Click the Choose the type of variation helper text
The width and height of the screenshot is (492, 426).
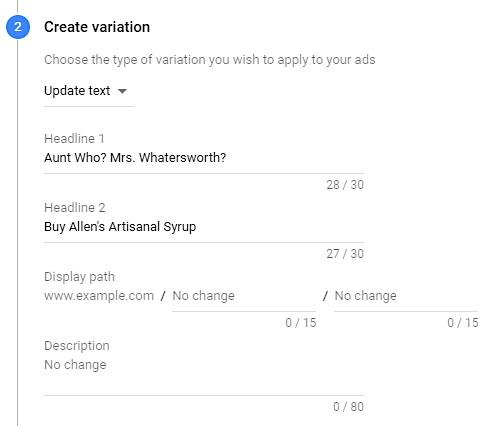pyautogui.click(x=210, y=60)
